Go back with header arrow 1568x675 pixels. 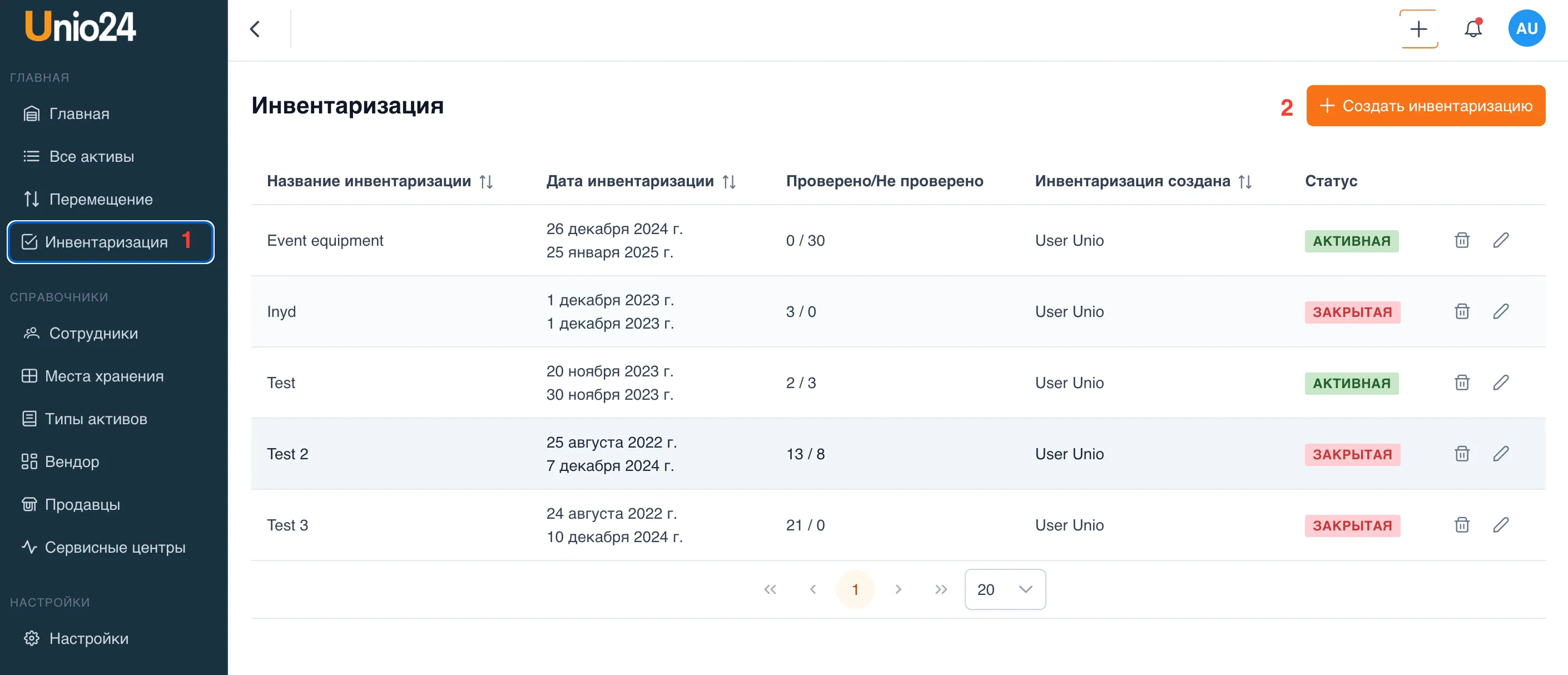tap(255, 28)
